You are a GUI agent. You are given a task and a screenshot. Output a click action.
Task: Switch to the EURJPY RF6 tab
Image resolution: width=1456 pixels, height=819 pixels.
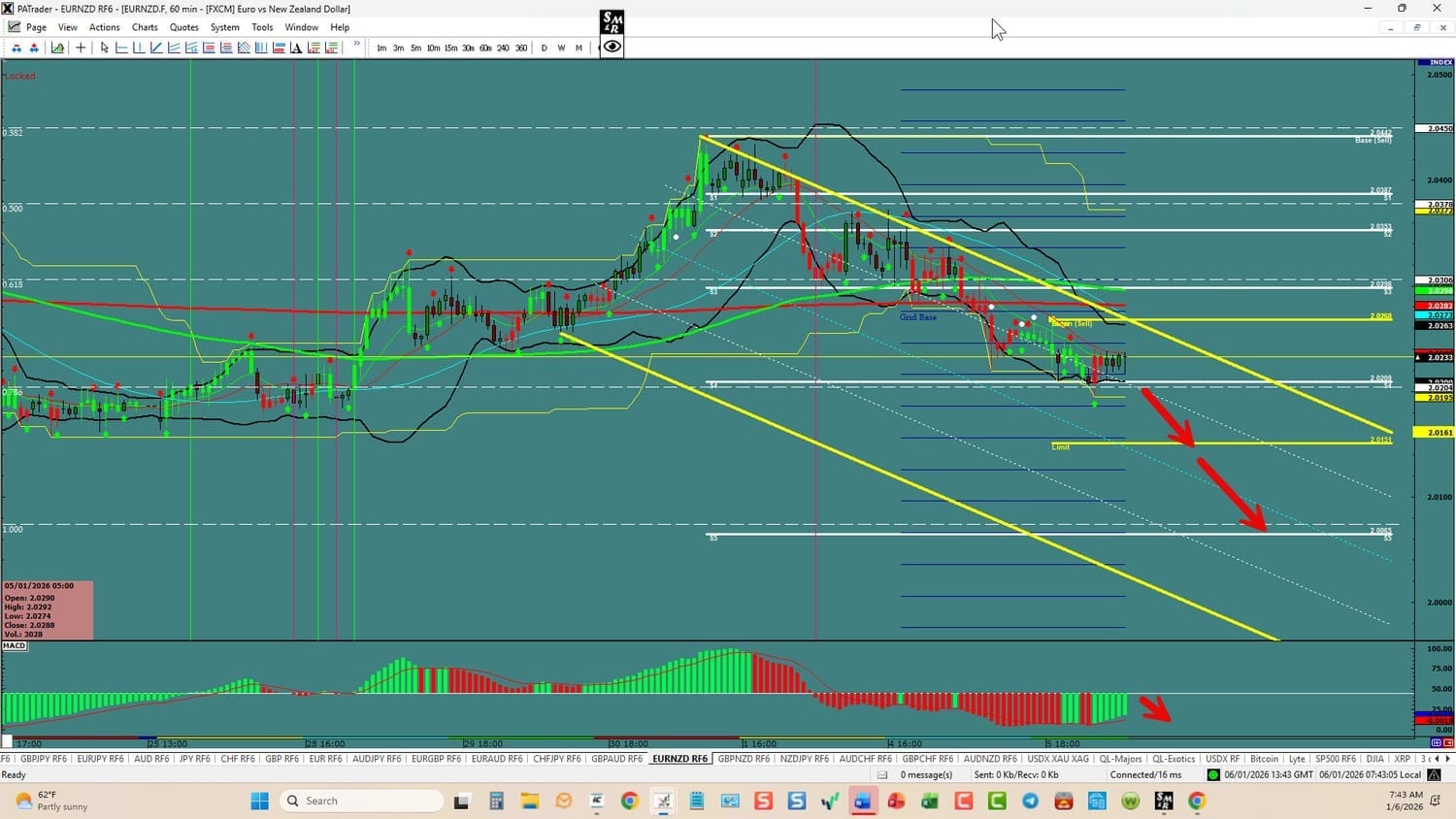coord(100,759)
